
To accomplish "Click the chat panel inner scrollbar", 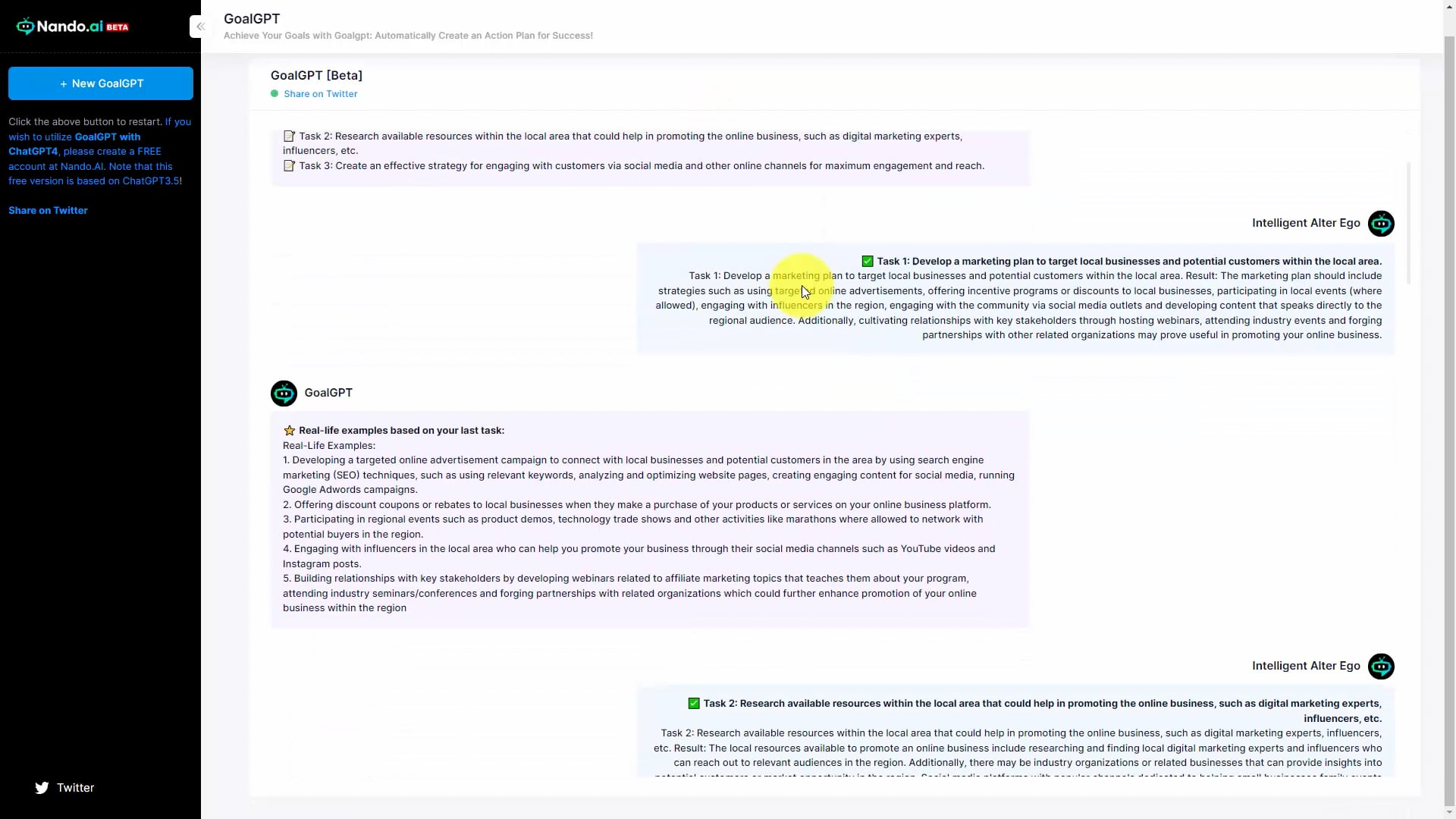I will coord(1408,224).
